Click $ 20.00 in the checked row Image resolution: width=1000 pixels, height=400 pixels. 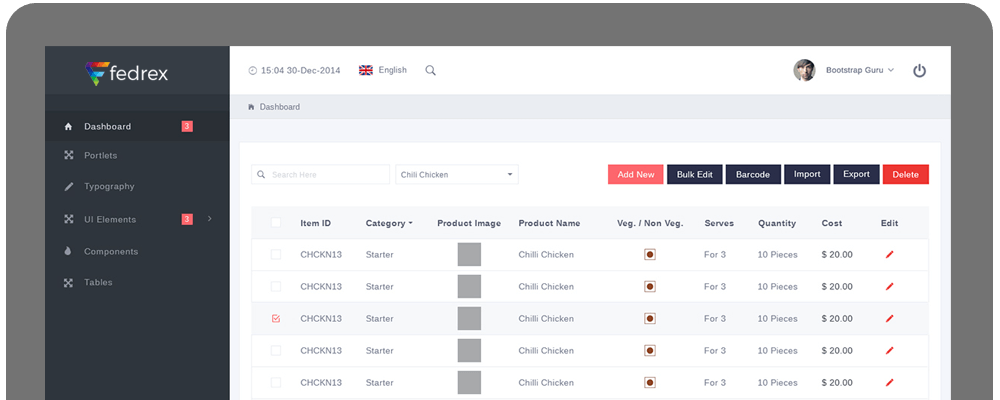click(837, 318)
